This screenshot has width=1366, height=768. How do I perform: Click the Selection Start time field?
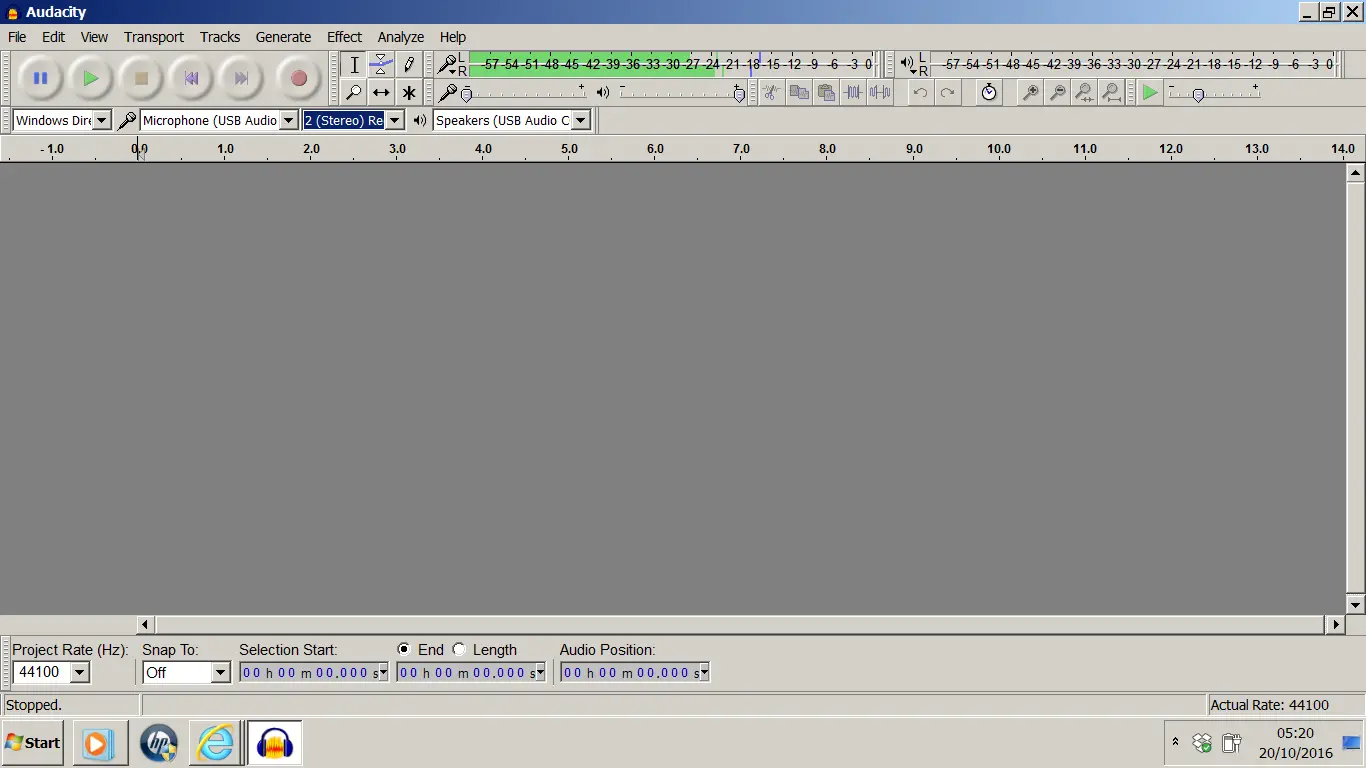point(314,673)
